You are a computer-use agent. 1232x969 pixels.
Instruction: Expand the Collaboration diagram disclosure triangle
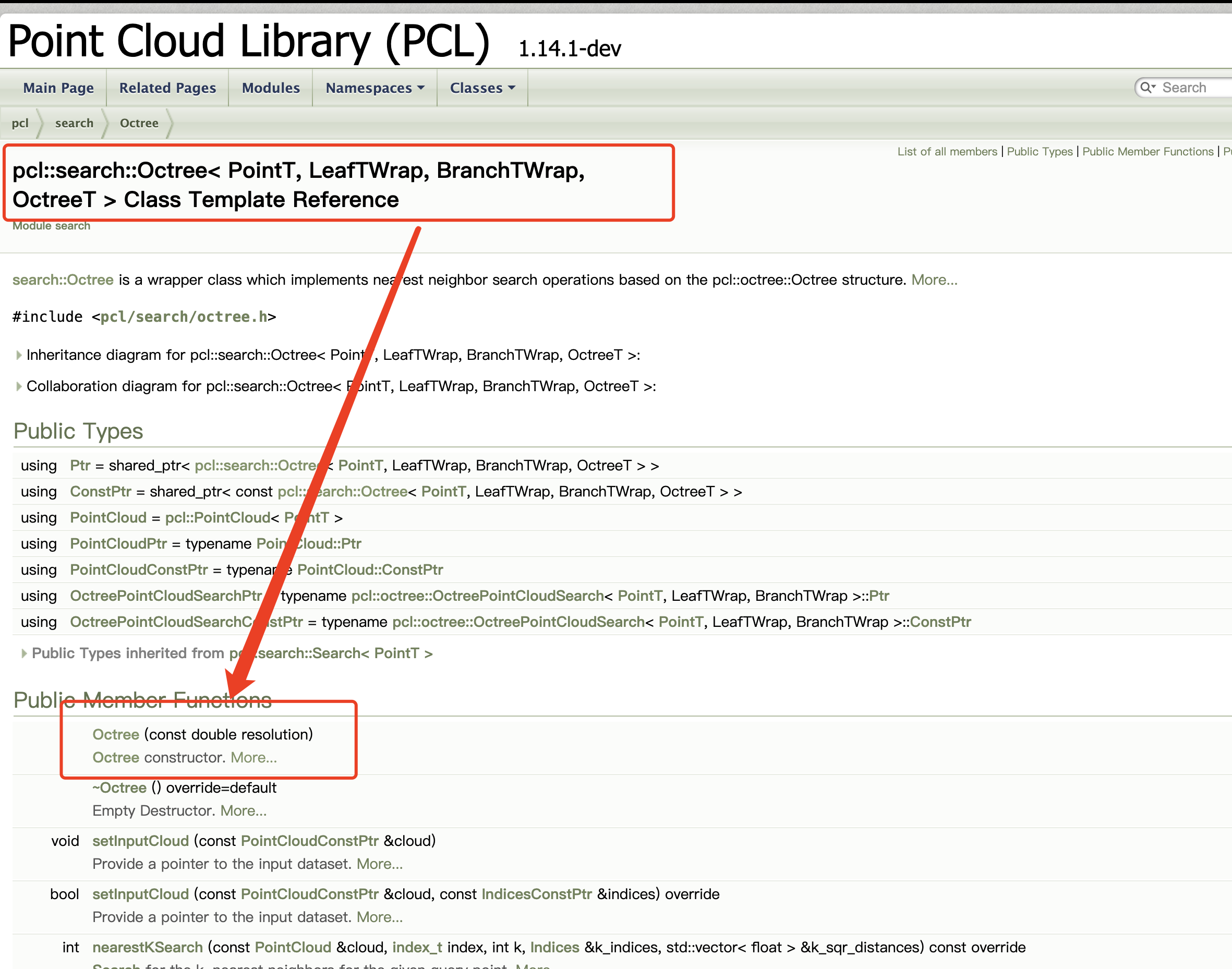pyautogui.click(x=19, y=386)
